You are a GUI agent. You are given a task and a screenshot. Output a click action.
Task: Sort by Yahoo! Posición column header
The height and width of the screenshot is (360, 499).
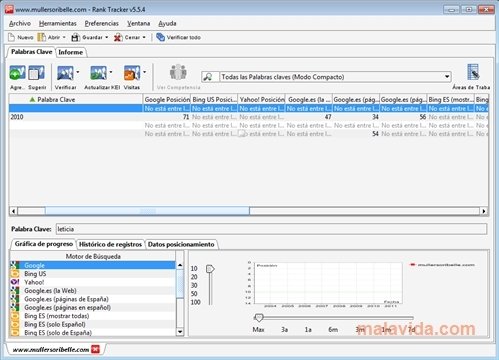[x=262, y=99]
